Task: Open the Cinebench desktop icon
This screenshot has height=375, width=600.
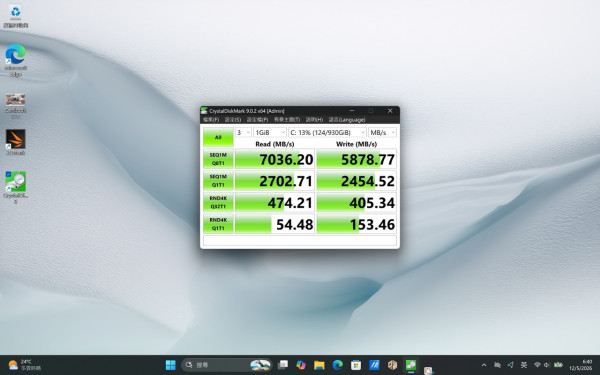Action: coord(16,106)
